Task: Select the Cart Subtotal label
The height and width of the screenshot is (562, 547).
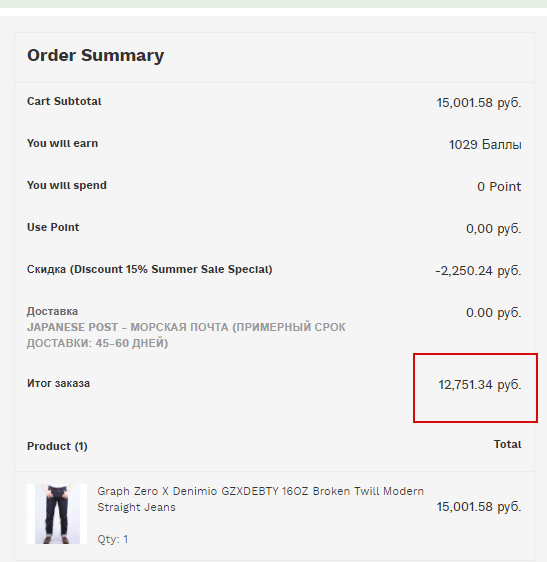Action: pyautogui.click(x=64, y=101)
